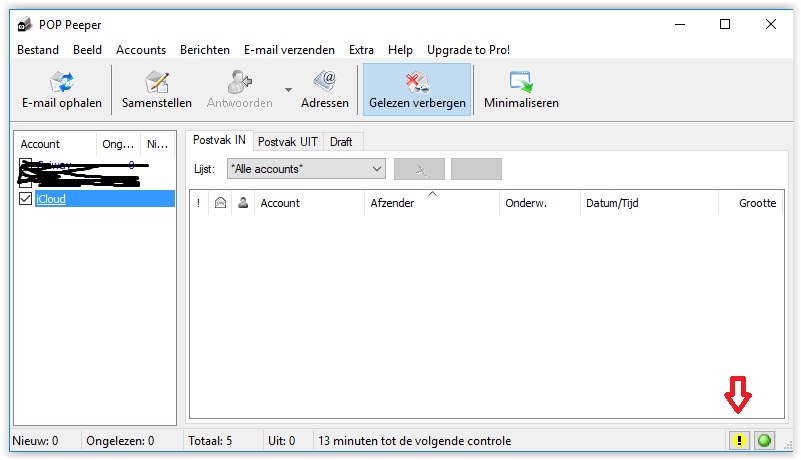Sort by the priority exclamation column

tap(199, 203)
